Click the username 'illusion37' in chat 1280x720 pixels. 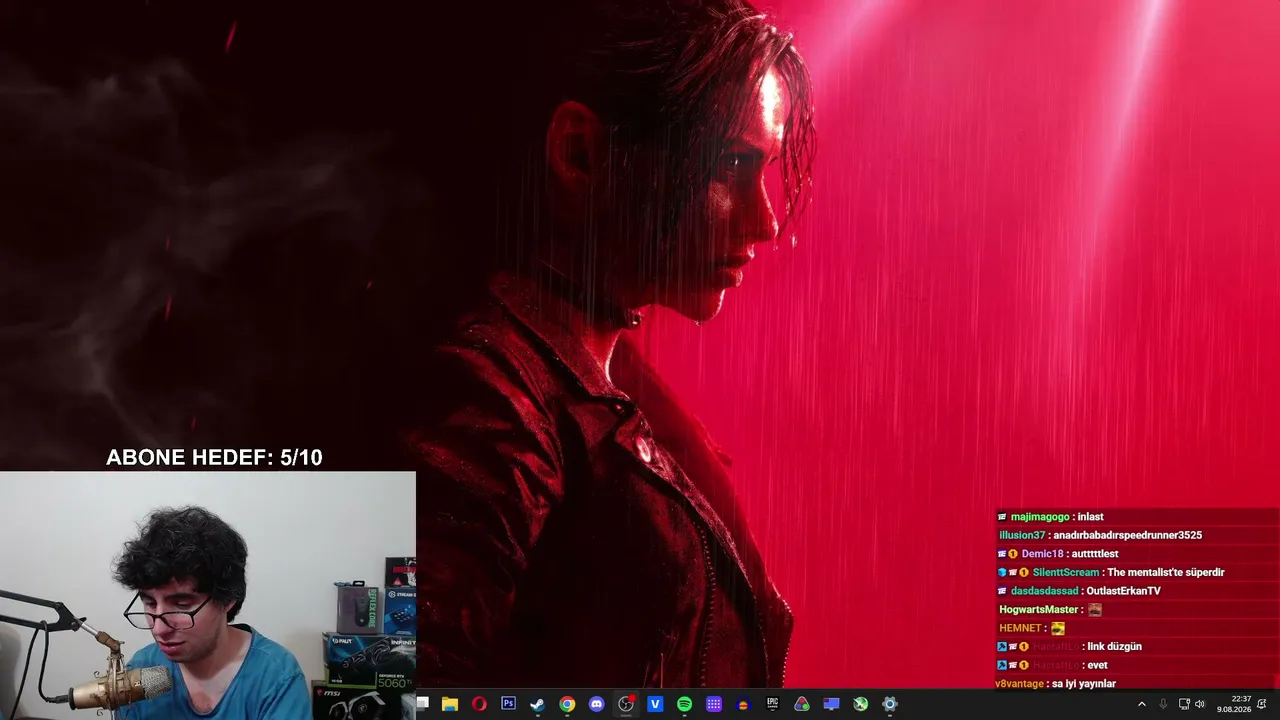coord(1022,535)
